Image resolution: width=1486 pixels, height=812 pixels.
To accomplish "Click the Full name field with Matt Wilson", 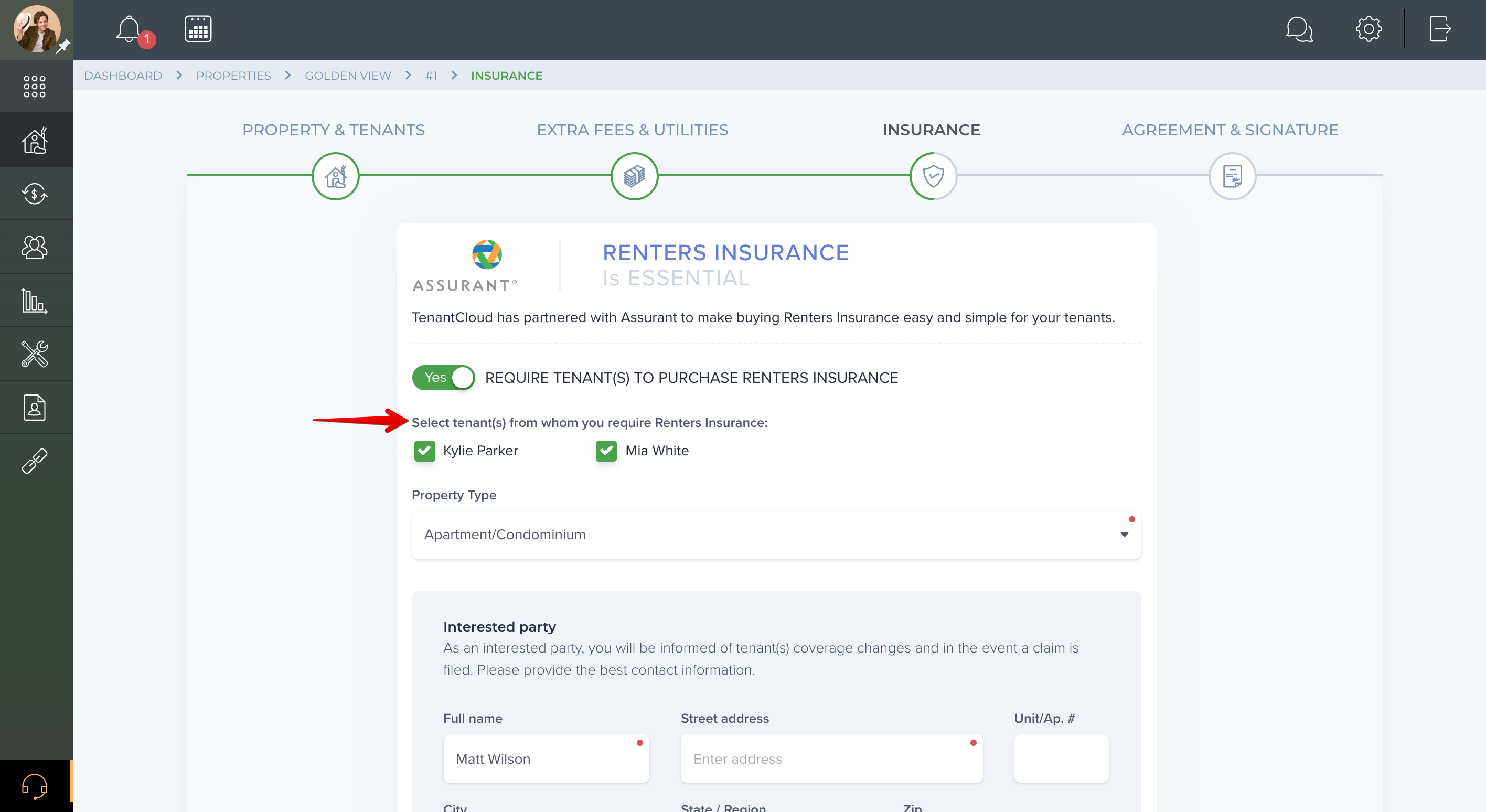I will [x=546, y=758].
